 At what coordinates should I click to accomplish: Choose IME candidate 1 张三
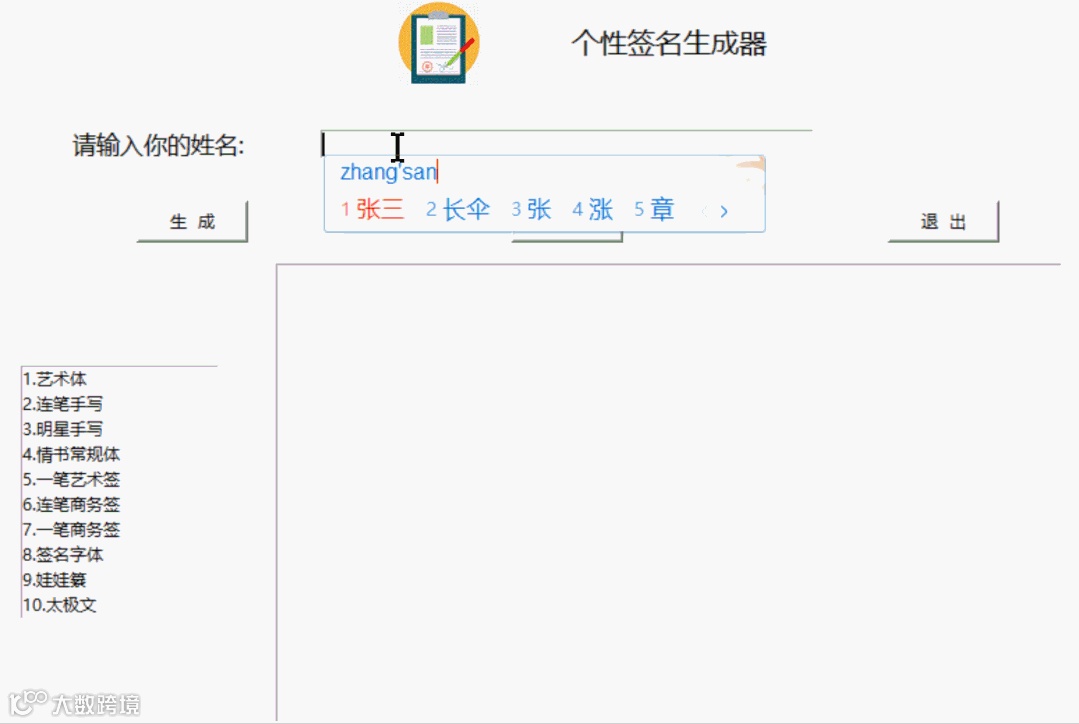372,209
